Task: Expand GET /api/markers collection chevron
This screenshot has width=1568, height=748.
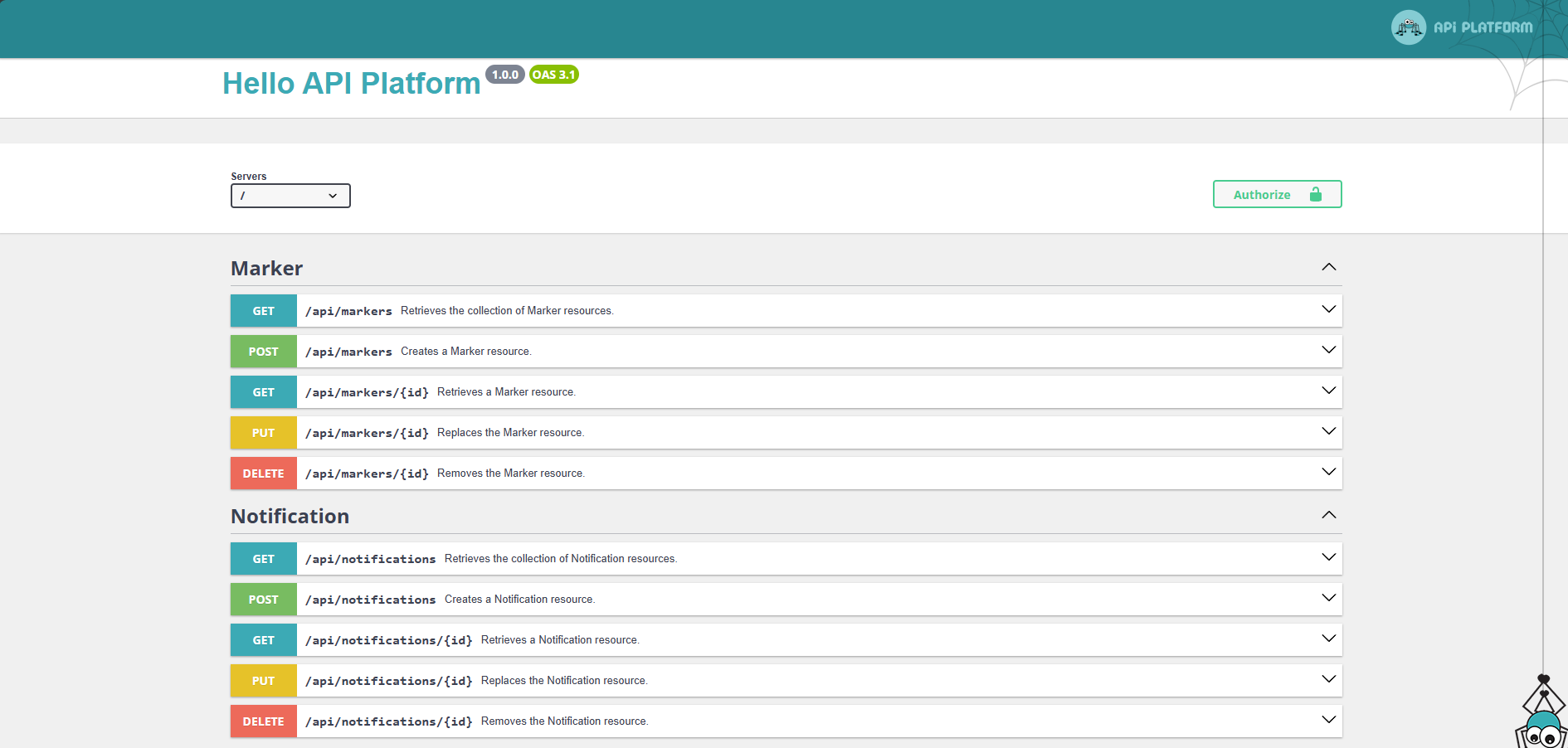Action: 1328,309
